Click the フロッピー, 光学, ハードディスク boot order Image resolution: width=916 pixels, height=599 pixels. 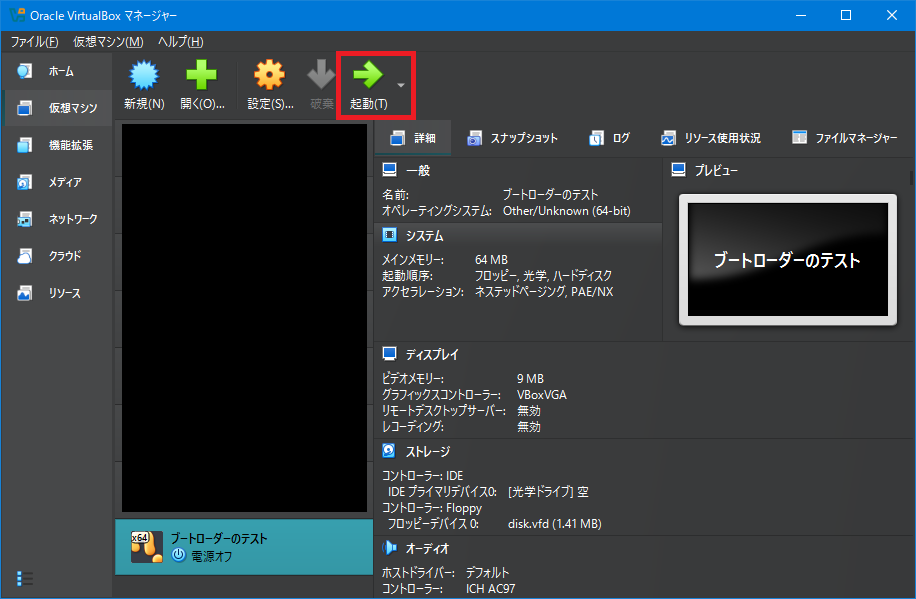coord(543,275)
